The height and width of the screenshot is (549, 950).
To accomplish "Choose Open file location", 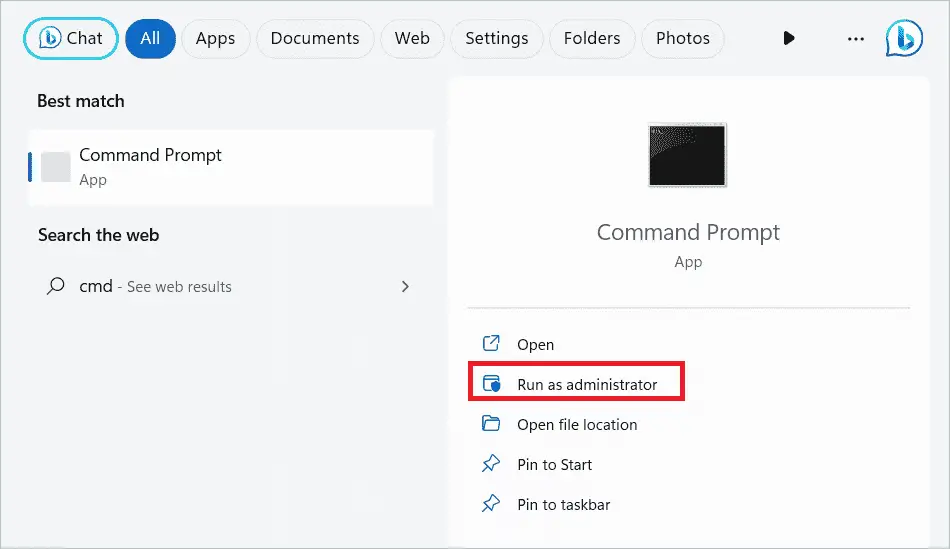I will 576,424.
